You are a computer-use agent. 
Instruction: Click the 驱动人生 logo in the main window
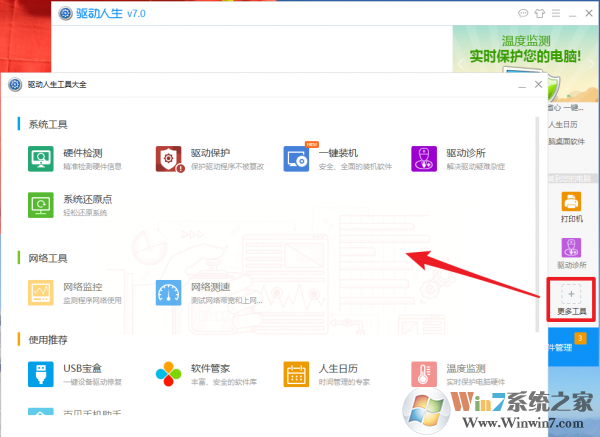(x=65, y=13)
